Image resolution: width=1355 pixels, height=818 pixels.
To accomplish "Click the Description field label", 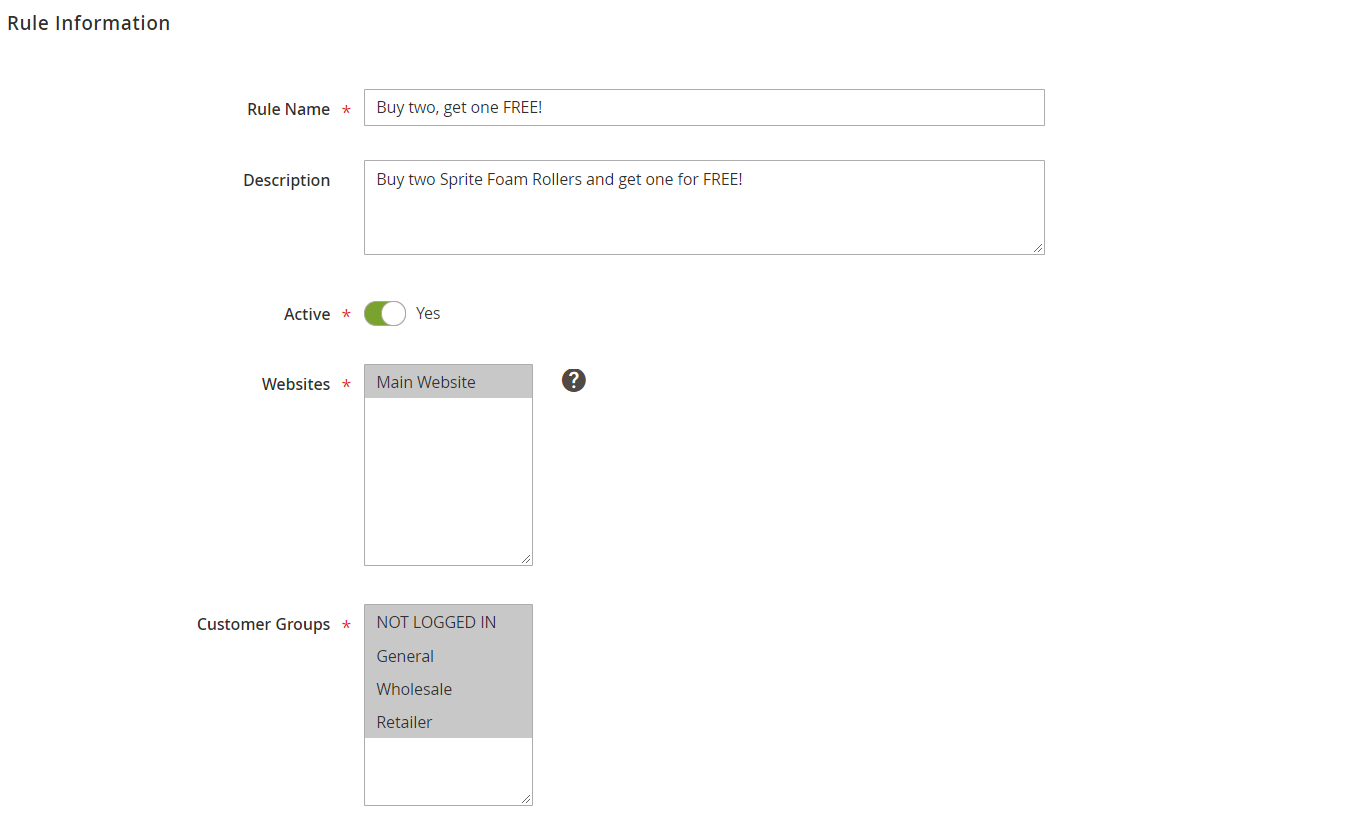I will point(286,180).
